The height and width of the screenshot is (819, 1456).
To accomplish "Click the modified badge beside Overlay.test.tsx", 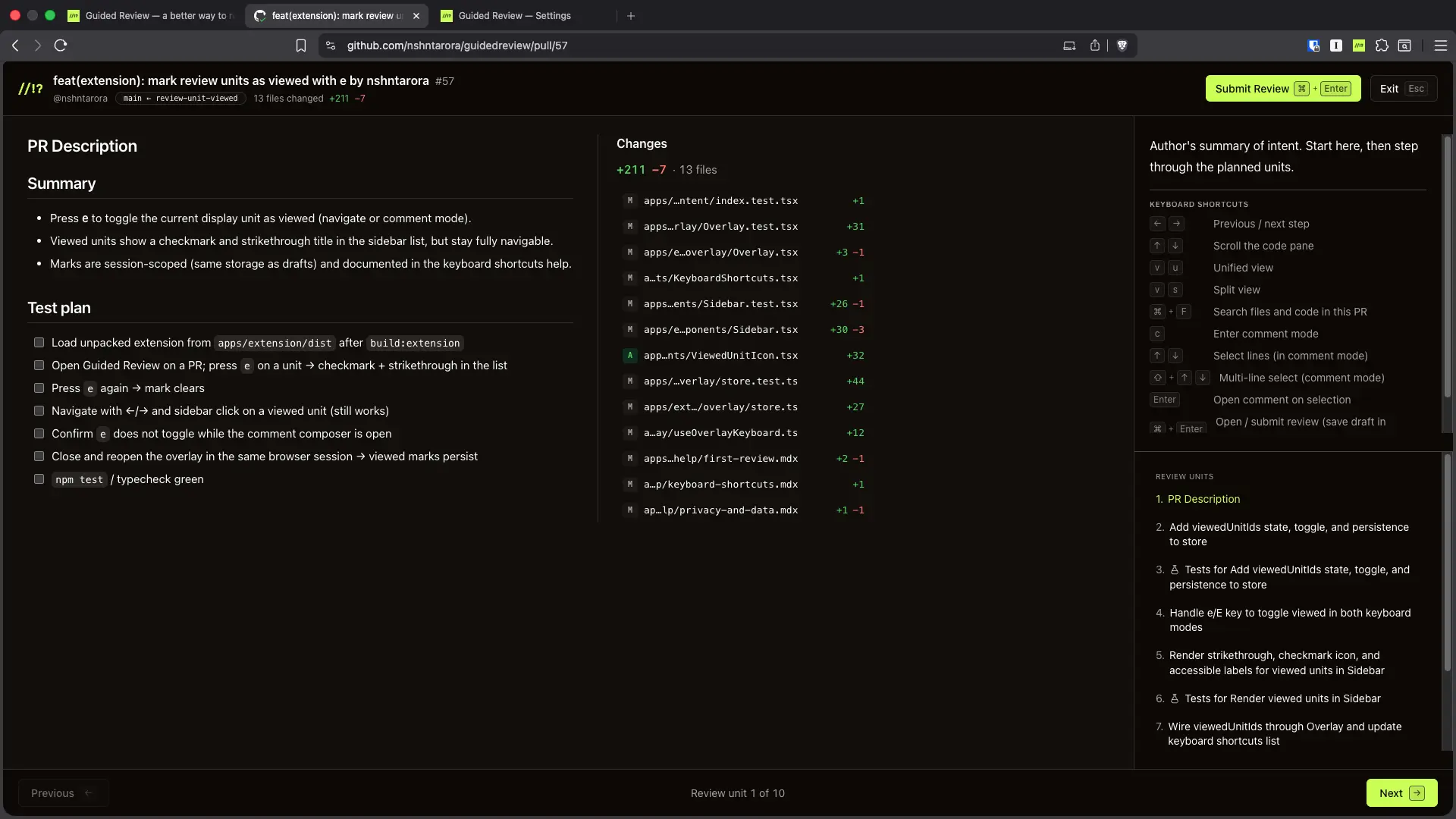I will pyautogui.click(x=629, y=227).
